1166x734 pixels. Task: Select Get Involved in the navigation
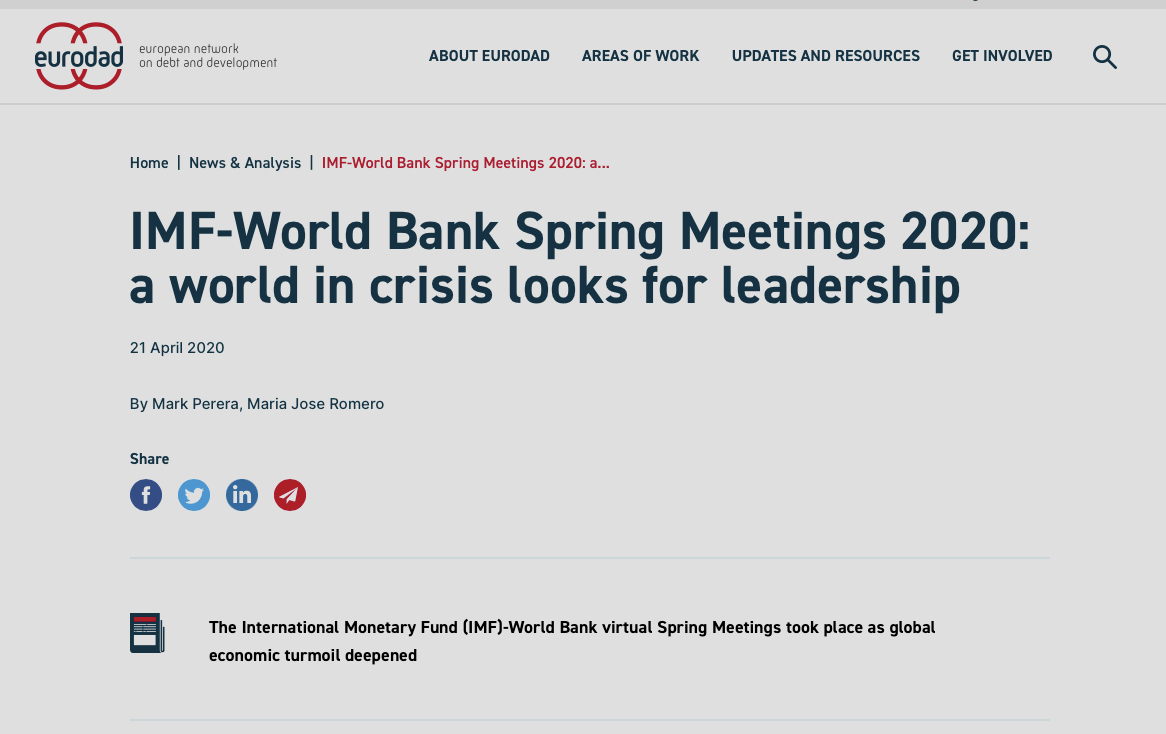pos(1002,56)
